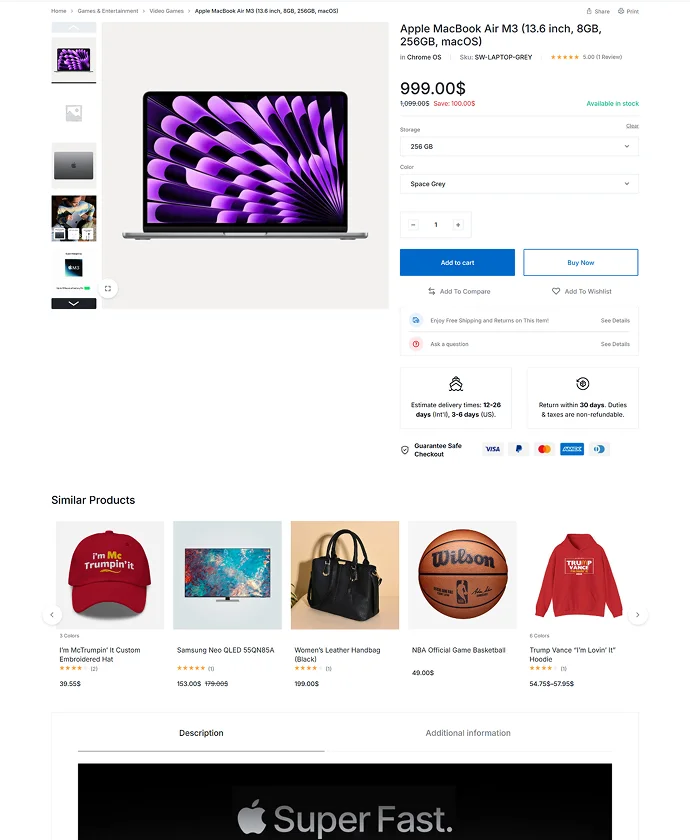Viewport: 690px width, 840px height.
Task: Switch to Additional information tab
Action: 468,733
